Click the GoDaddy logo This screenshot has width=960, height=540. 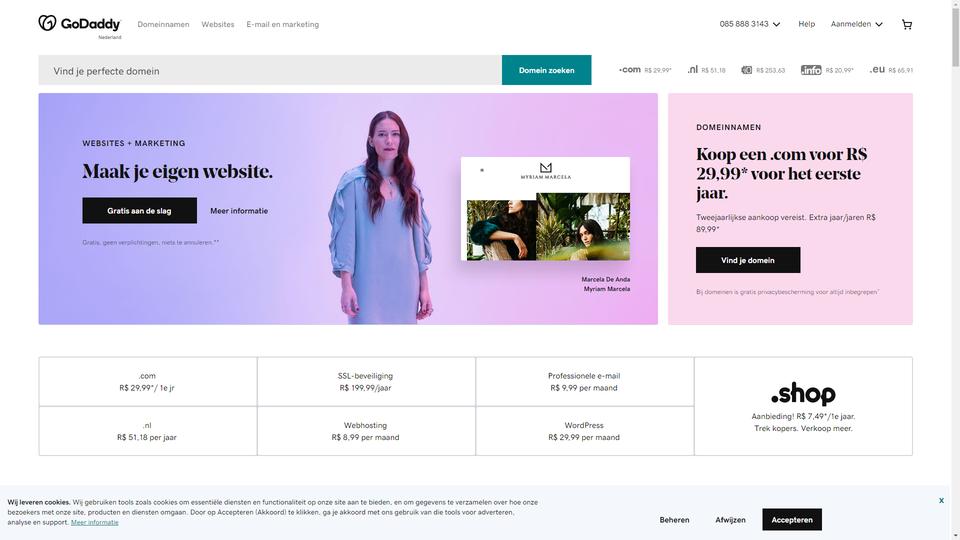[80, 24]
